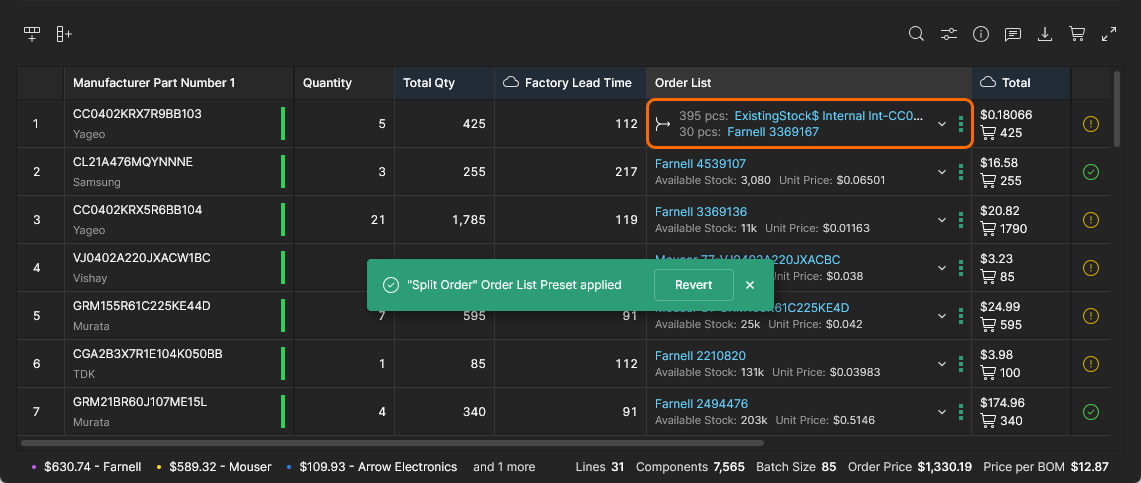Viewport: 1141px width, 483px height.
Task: Click the Order List column header
Action: tap(684, 83)
